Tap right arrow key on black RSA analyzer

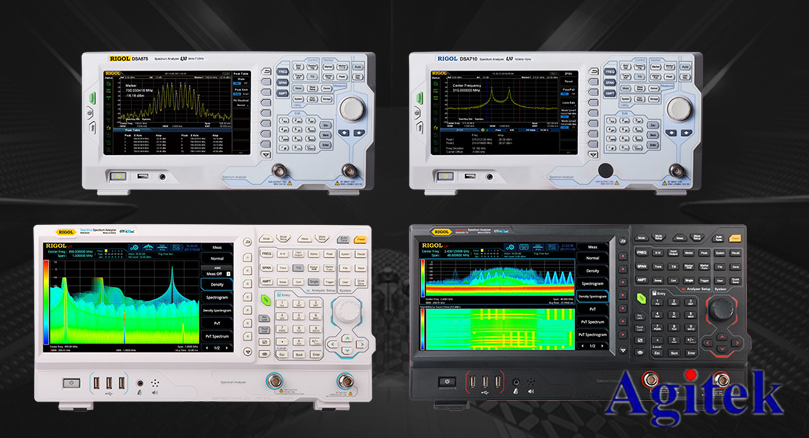736,343
